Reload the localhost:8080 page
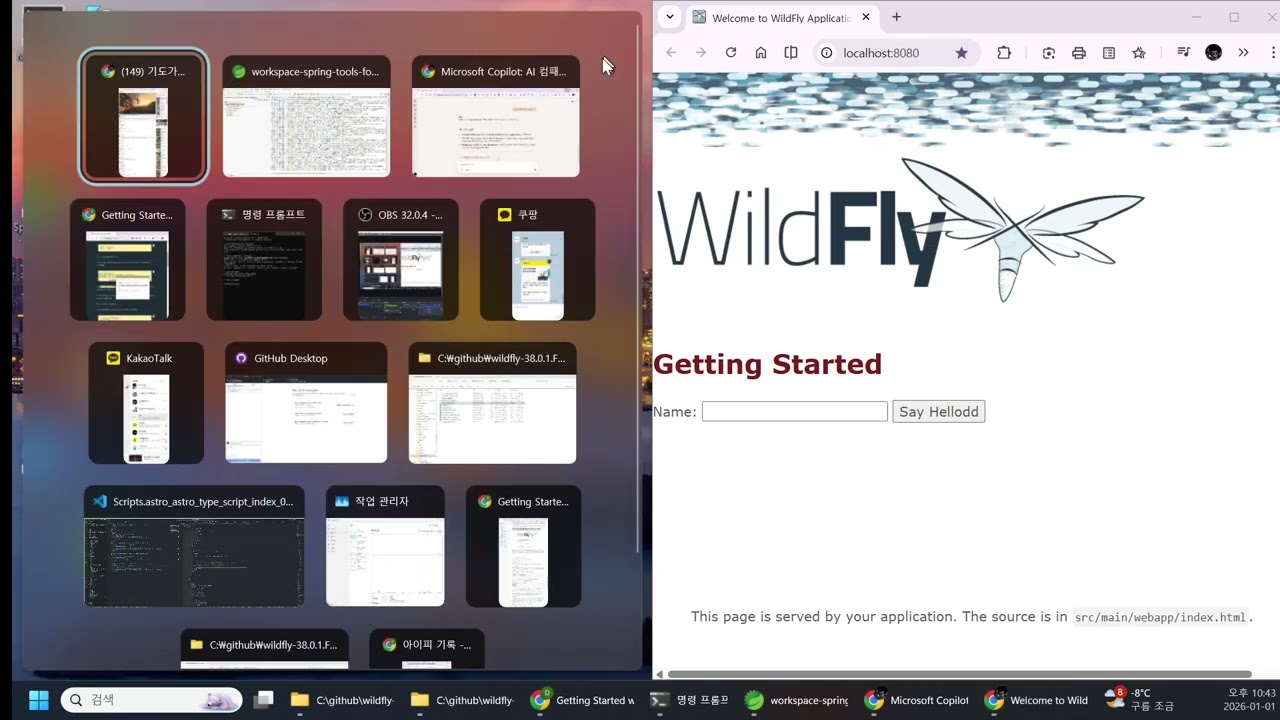The image size is (1280, 720). coord(731,53)
